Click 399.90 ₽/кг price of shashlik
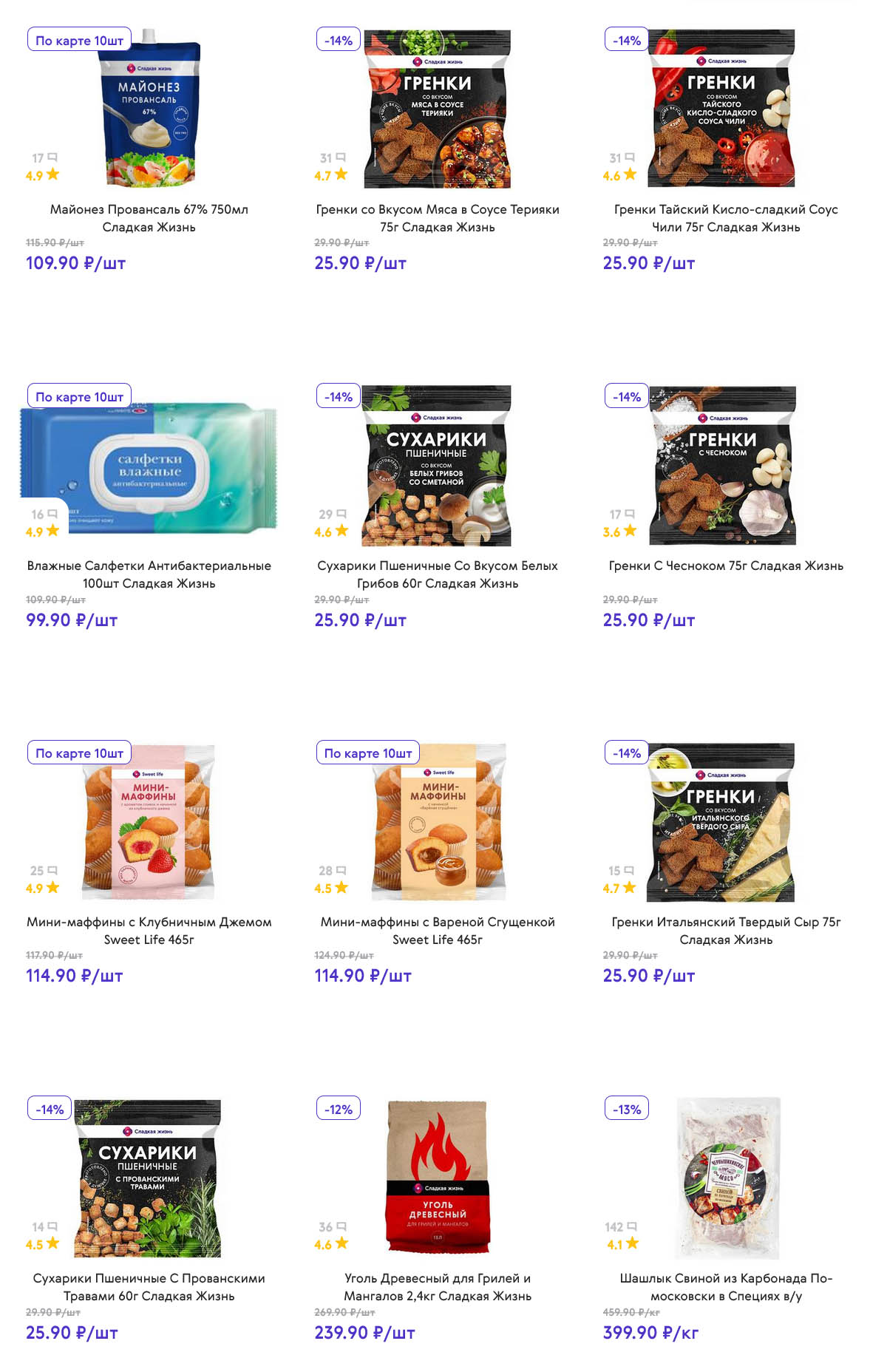Viewport: 870px width, 1372px height. [650, 1333]
